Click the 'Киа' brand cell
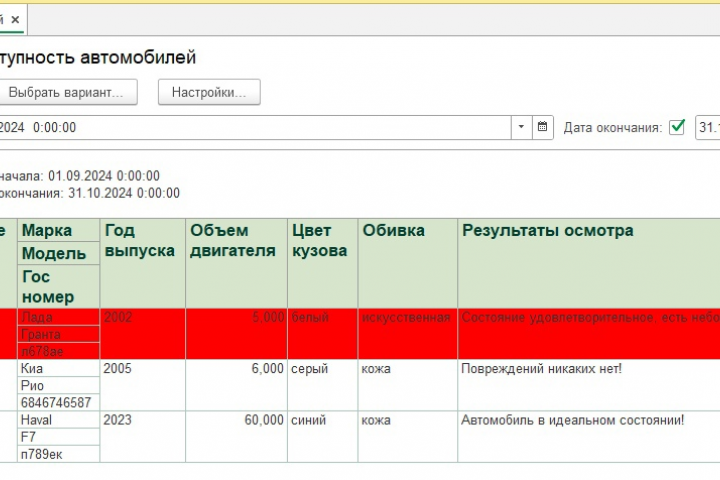The image size is (720, 480). pos(58,368)
